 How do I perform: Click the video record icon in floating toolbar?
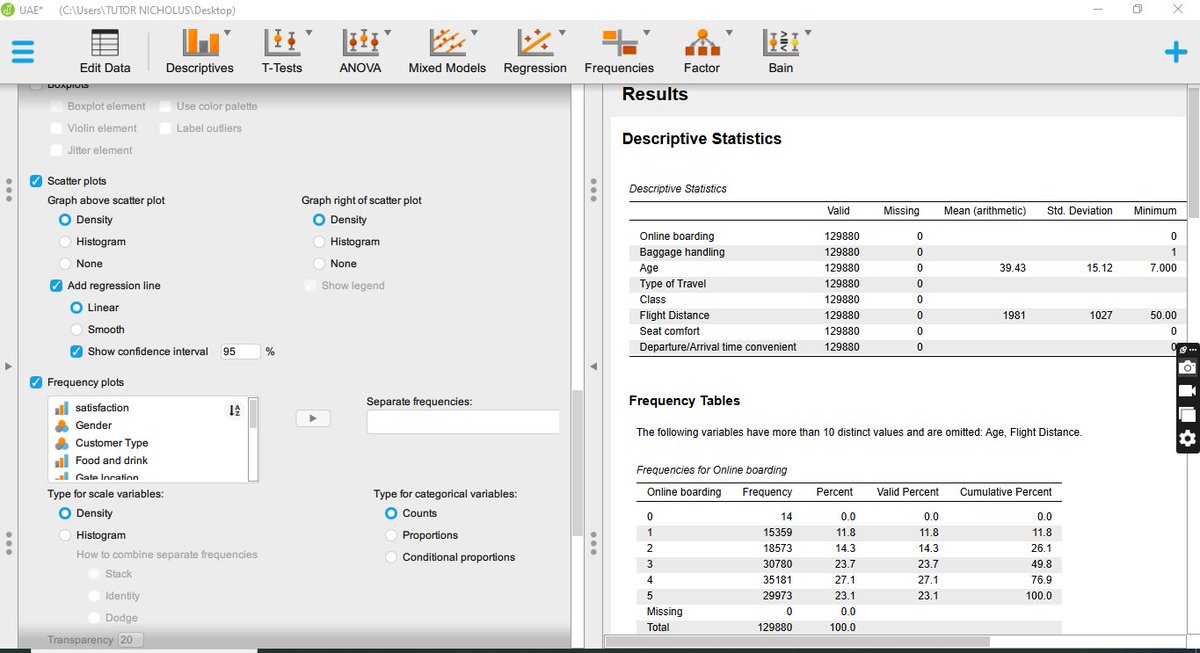1187,390
